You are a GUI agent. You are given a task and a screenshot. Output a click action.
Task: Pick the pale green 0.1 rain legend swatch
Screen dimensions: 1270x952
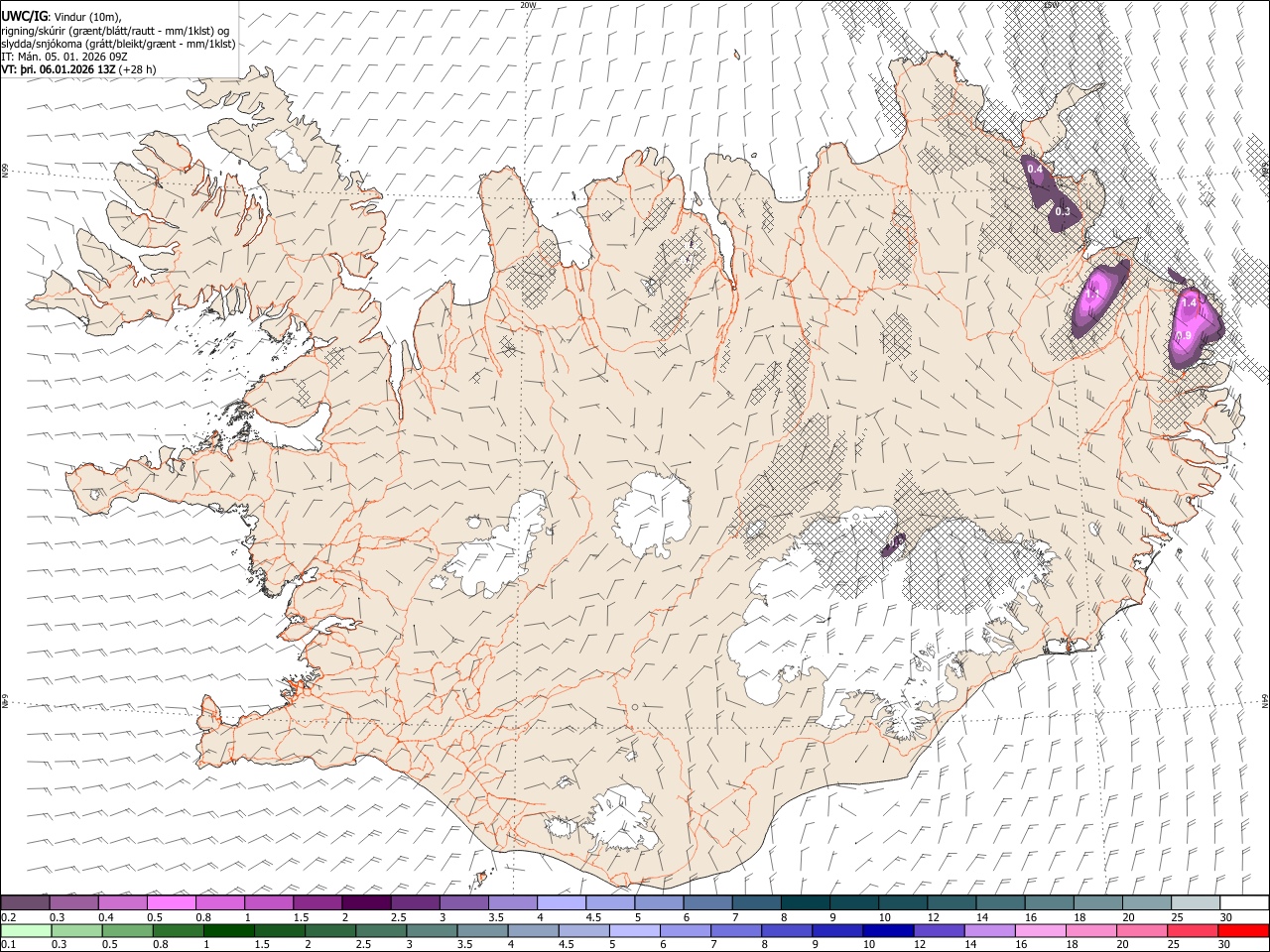[x=26, y=931]
